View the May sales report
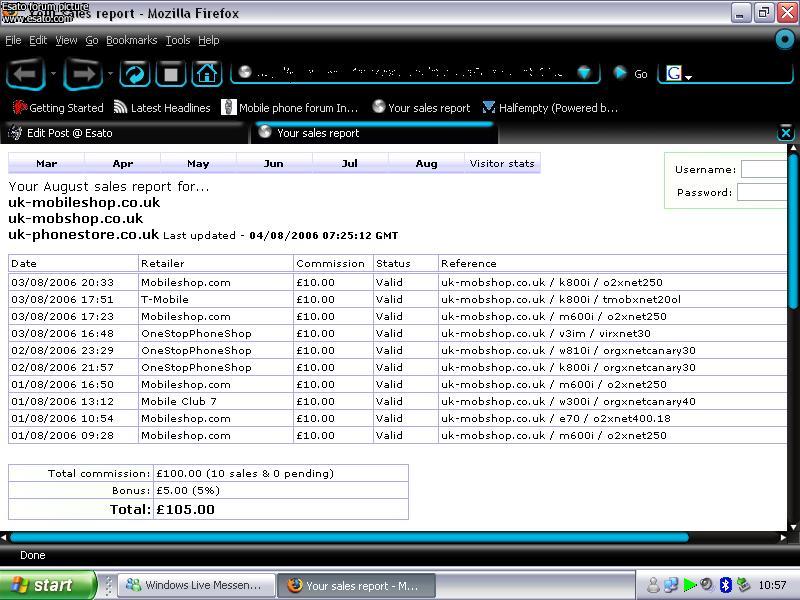Screen dimensions: 800x600 [x=198, y=163]
